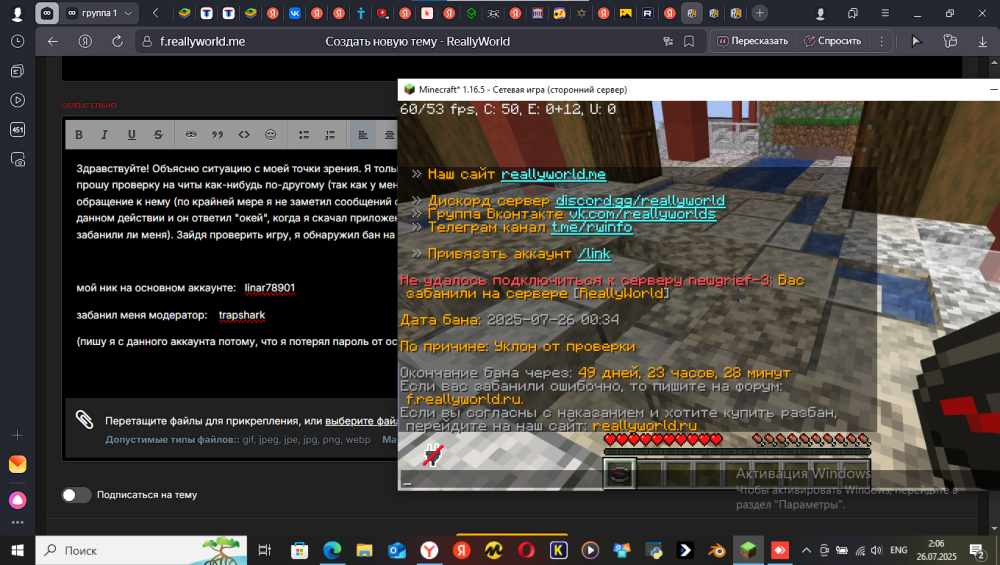The width and height of the screenshot is (1000, 565).
Task: Insert a link with the chain icon
Action: point(191,135)
